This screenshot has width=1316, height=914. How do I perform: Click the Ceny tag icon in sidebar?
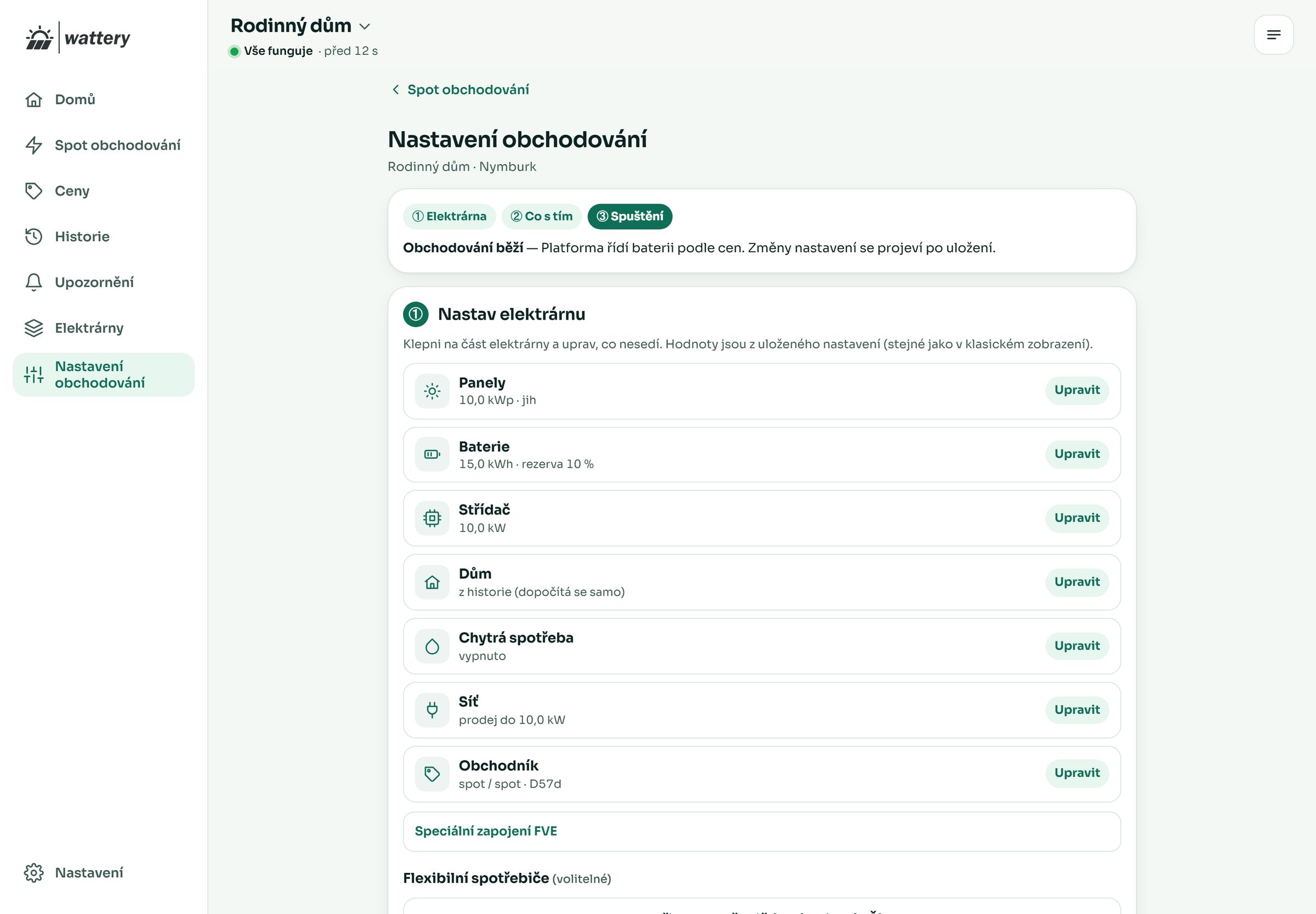pyautogui.click(x=34, y=191)
